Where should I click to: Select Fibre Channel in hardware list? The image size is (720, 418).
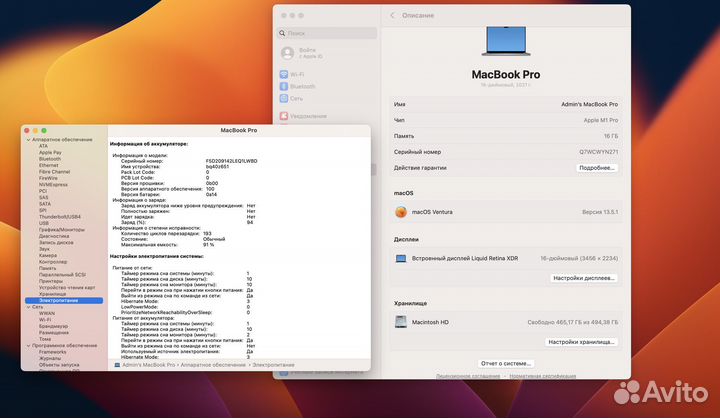tap(55, 172)
